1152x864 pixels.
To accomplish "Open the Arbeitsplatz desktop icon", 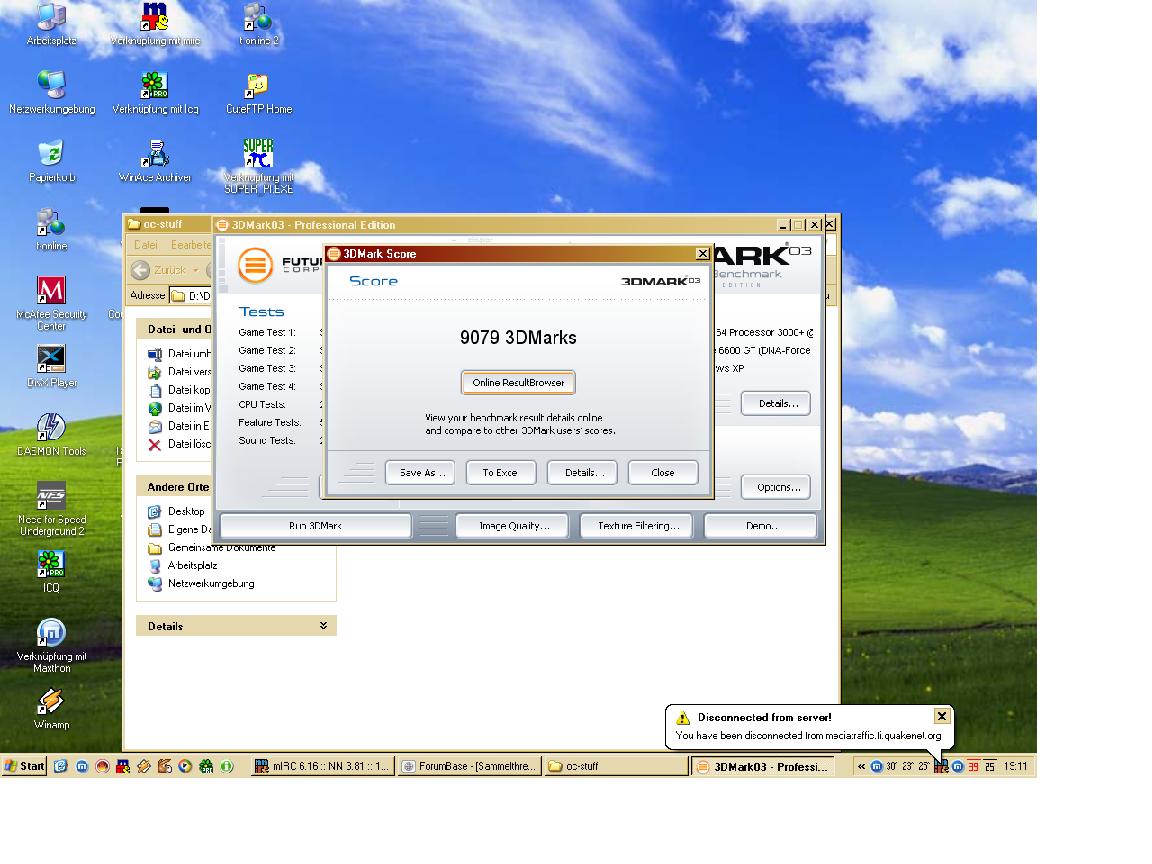I will tap(51, 24).
